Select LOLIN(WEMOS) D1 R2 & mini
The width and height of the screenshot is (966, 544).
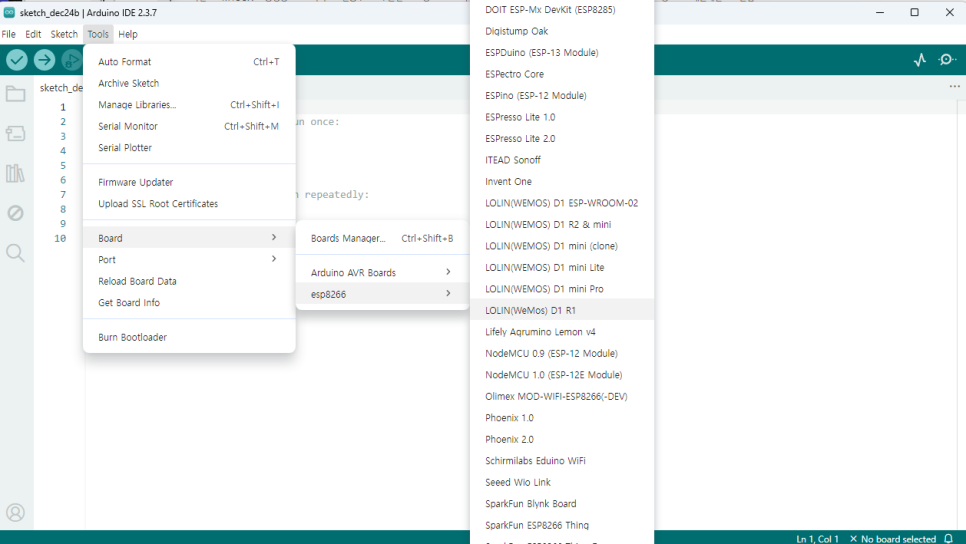562,225
